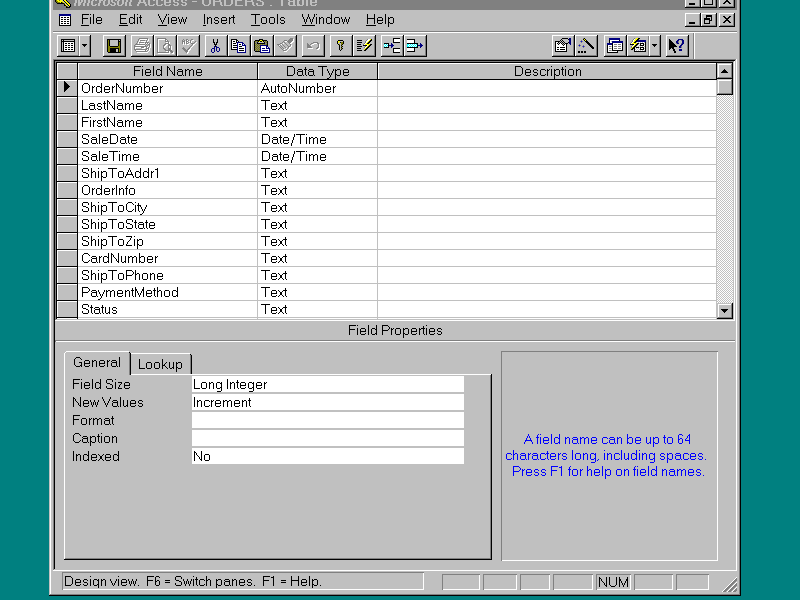The image size is (800, 600).
Task: Open the Insert menu
Action: pyautogui.click(x=219, y=19)
